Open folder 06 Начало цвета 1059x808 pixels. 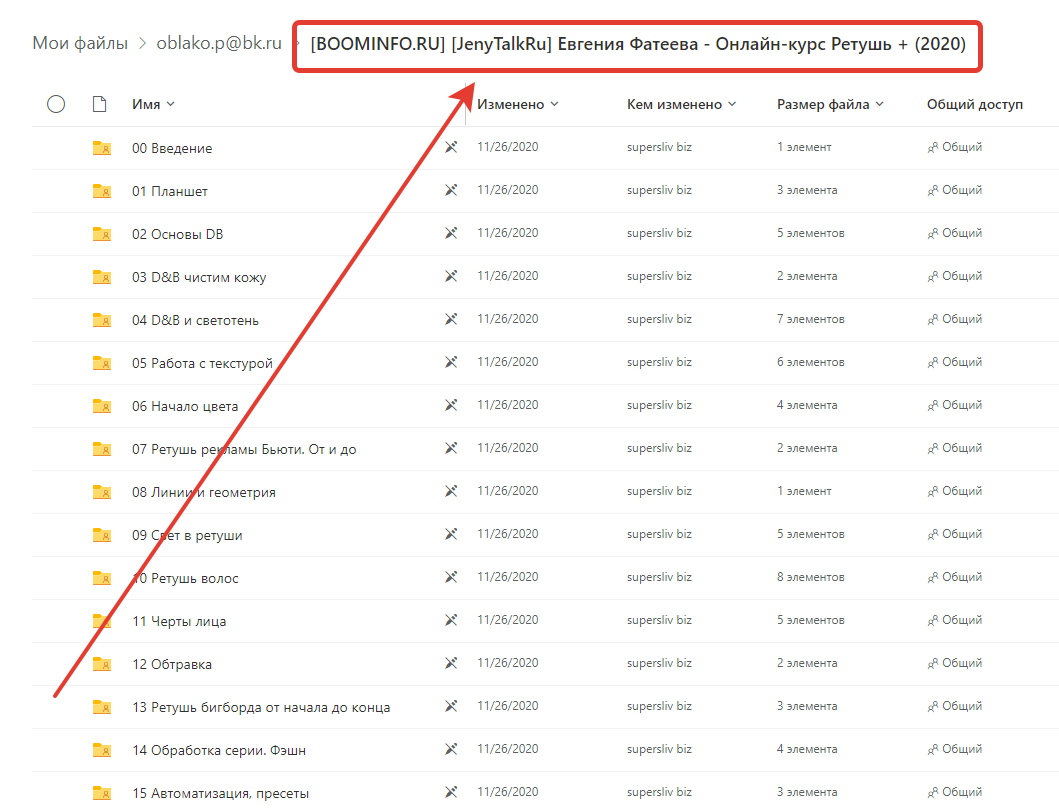[x=185, y=407]
